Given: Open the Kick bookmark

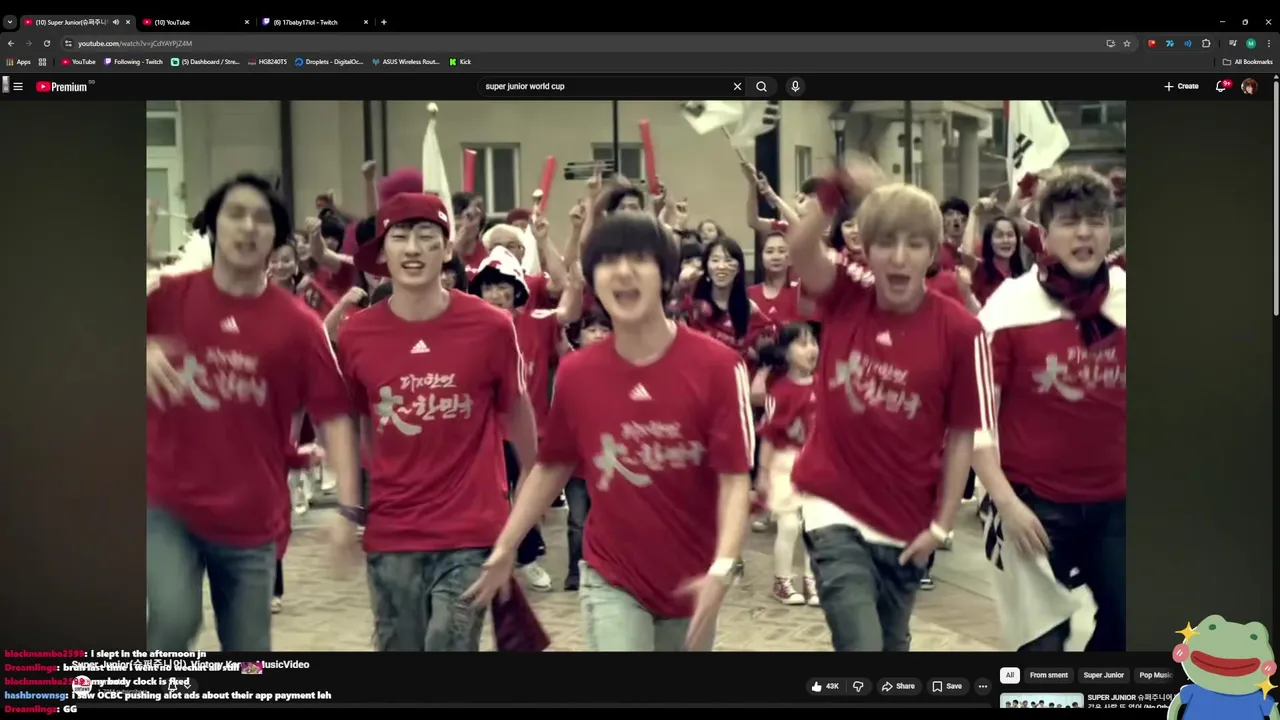Looking at the screenshot, I should pos(460,62).
